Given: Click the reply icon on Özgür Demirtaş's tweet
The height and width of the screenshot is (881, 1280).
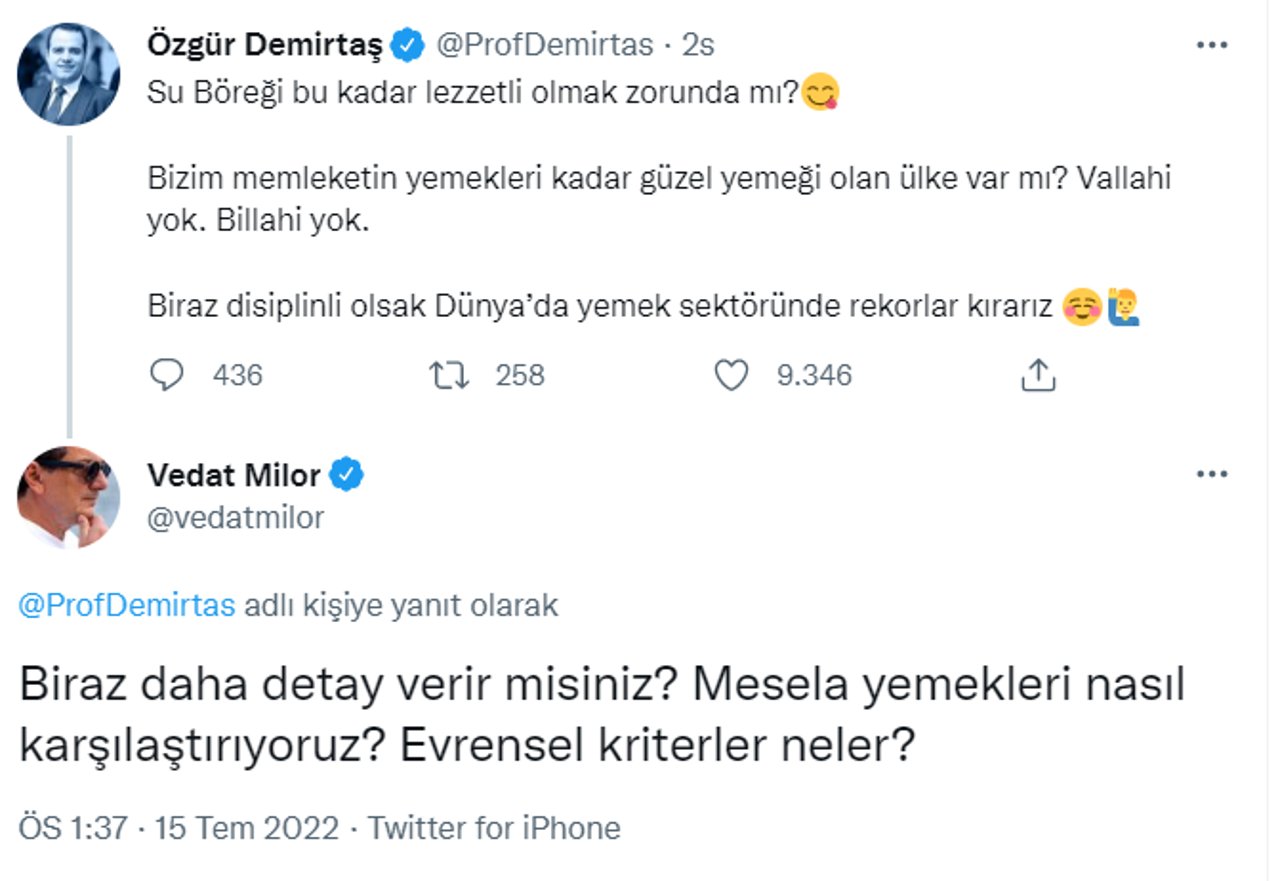Looking at the screenshot, I should [166, 375].
